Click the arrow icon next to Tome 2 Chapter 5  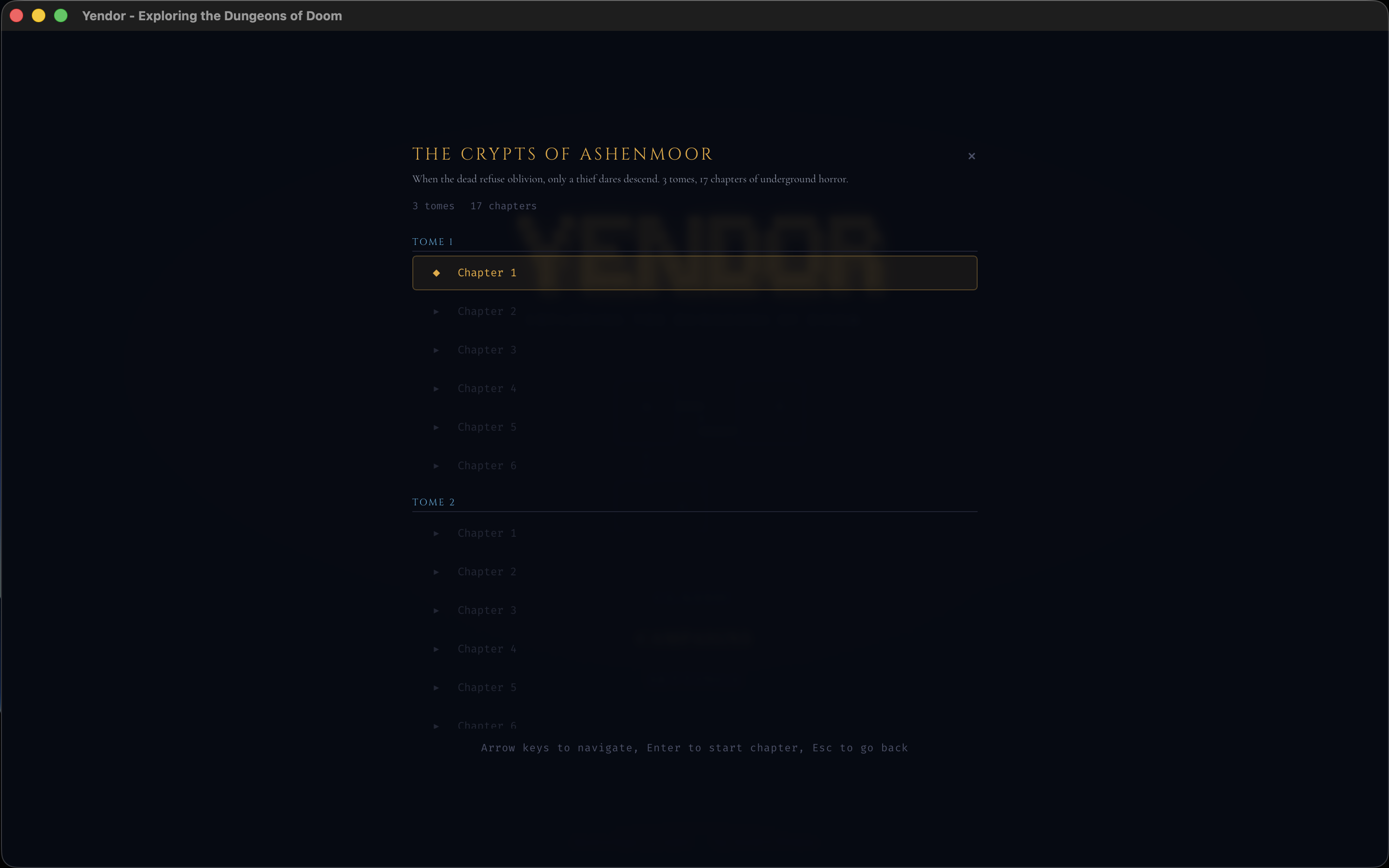(436, 687)
